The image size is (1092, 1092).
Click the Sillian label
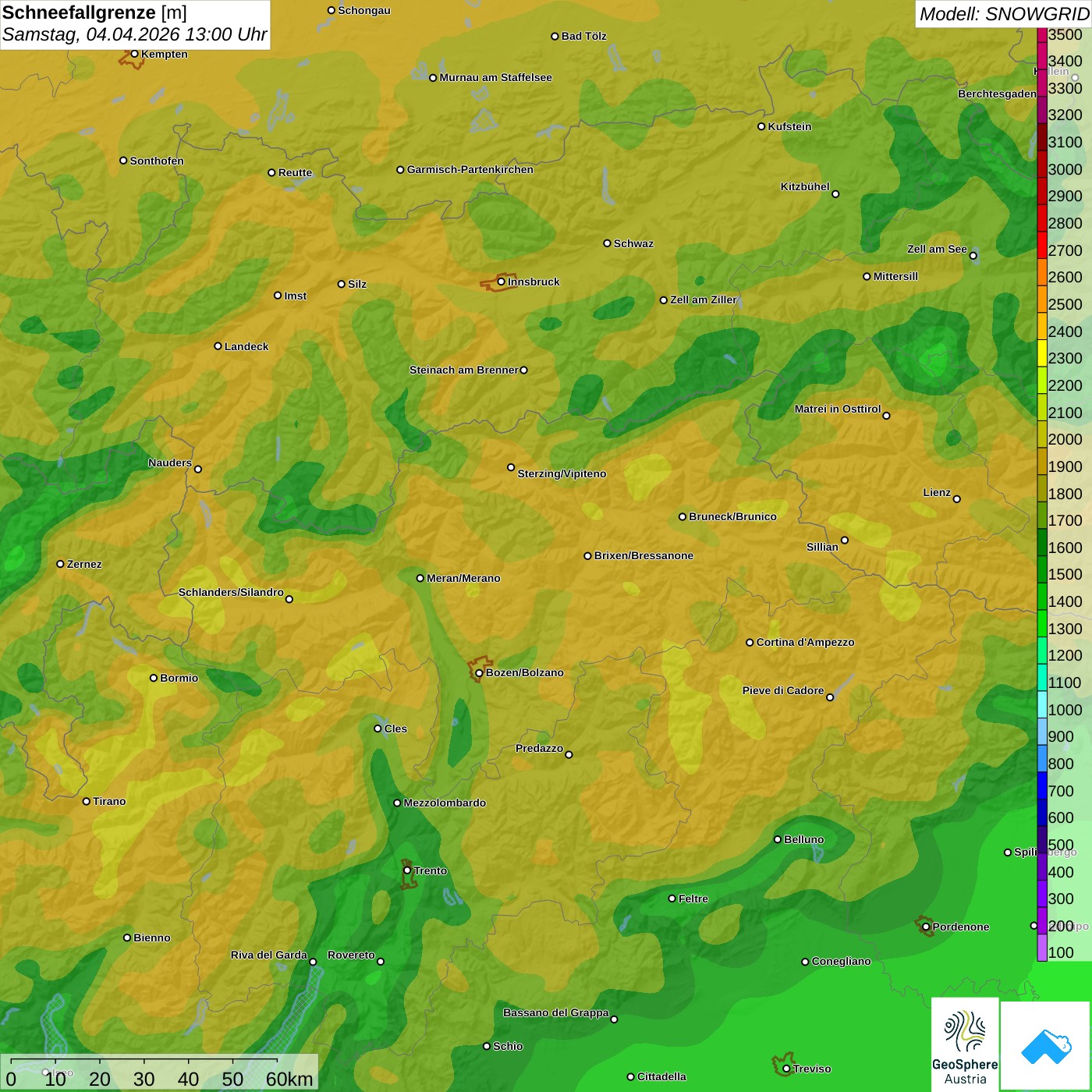coord(822,547)
